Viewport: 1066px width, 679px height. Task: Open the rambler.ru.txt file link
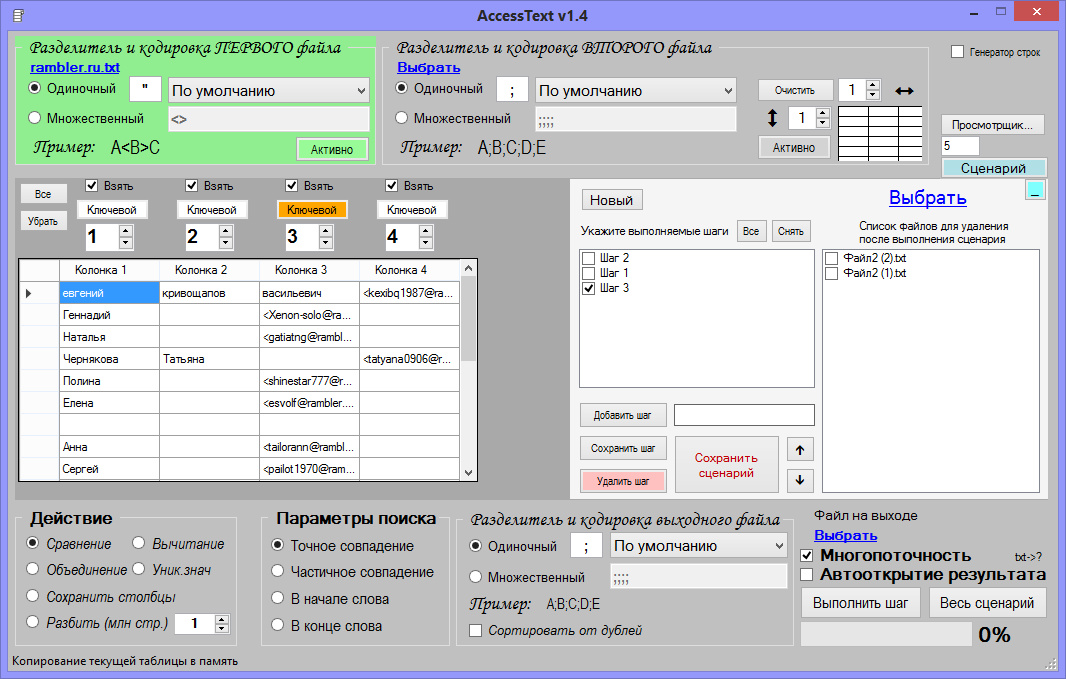pyautogui.click(x=75, y=67)
